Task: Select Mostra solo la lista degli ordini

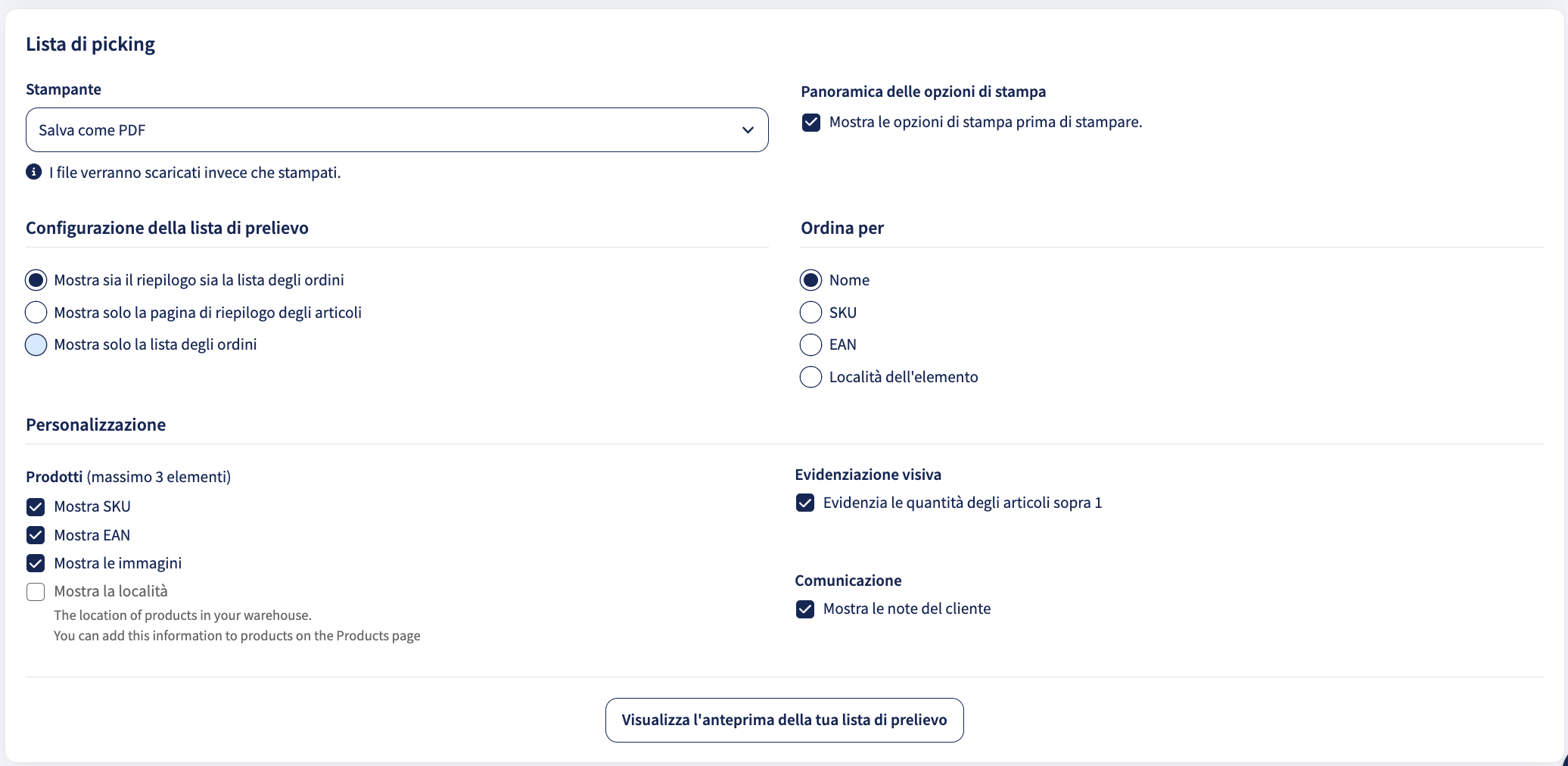Action: pos(36,344)
